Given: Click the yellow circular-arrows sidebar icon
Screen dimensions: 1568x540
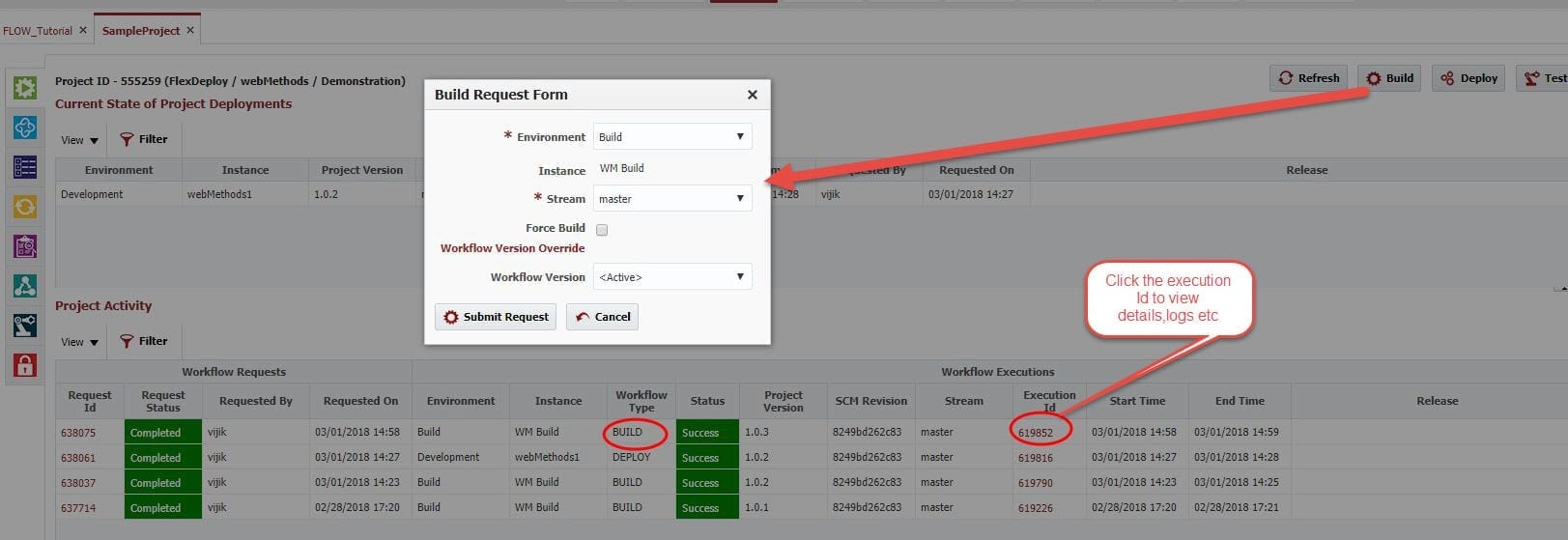Looking at the screenshot, I should (25, 207).
